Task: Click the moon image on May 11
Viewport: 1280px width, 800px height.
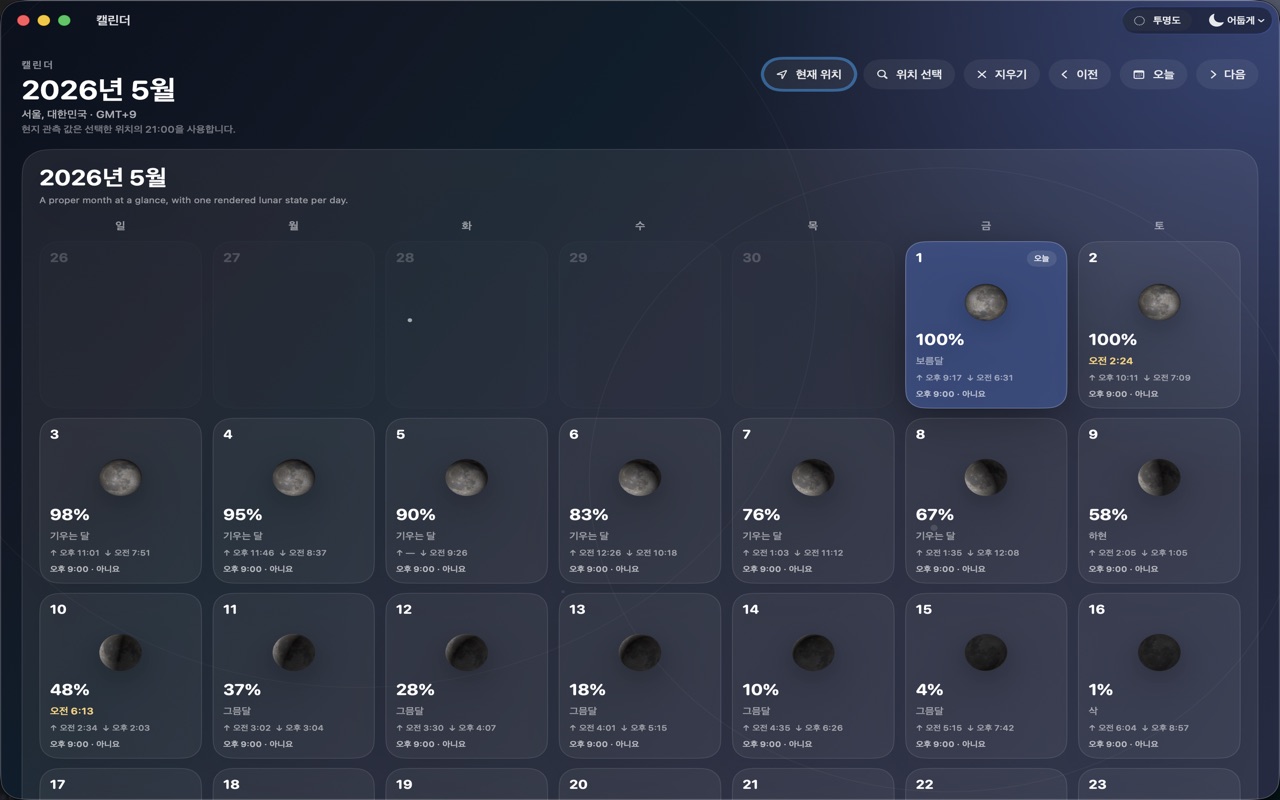Action: pyautogui.click(x=293, y=653)
